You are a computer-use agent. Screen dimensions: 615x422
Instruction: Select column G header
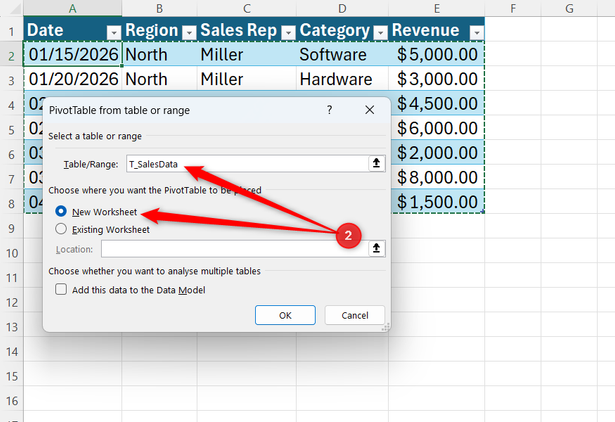569,8
